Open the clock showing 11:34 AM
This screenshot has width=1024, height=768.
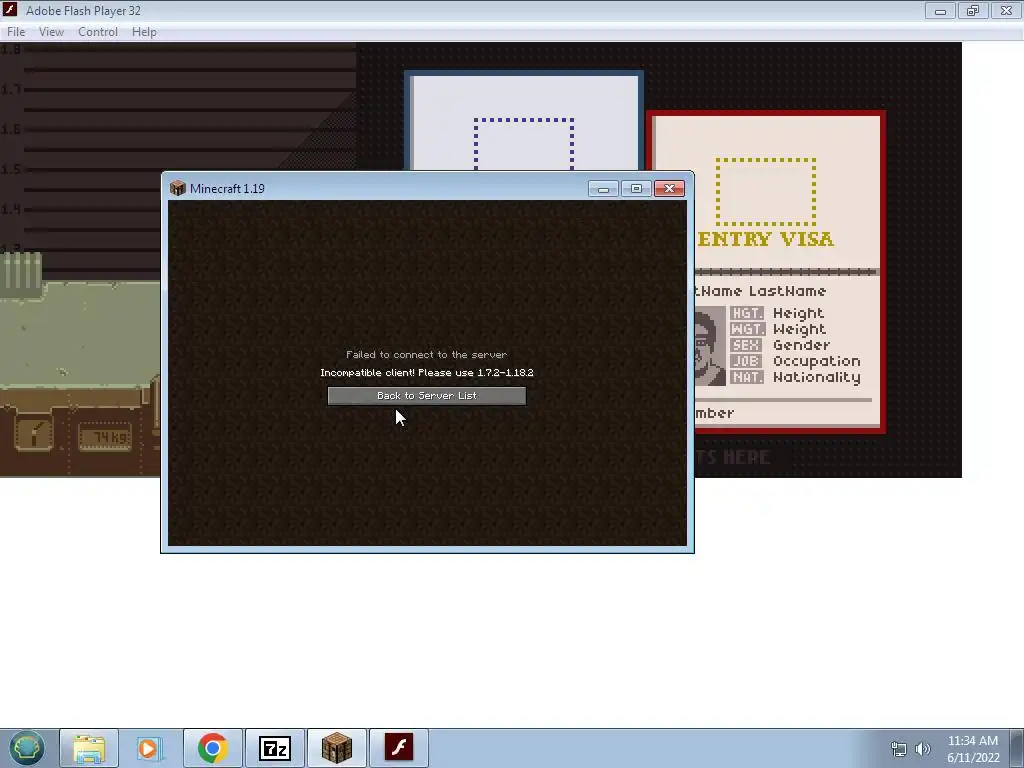973,748
